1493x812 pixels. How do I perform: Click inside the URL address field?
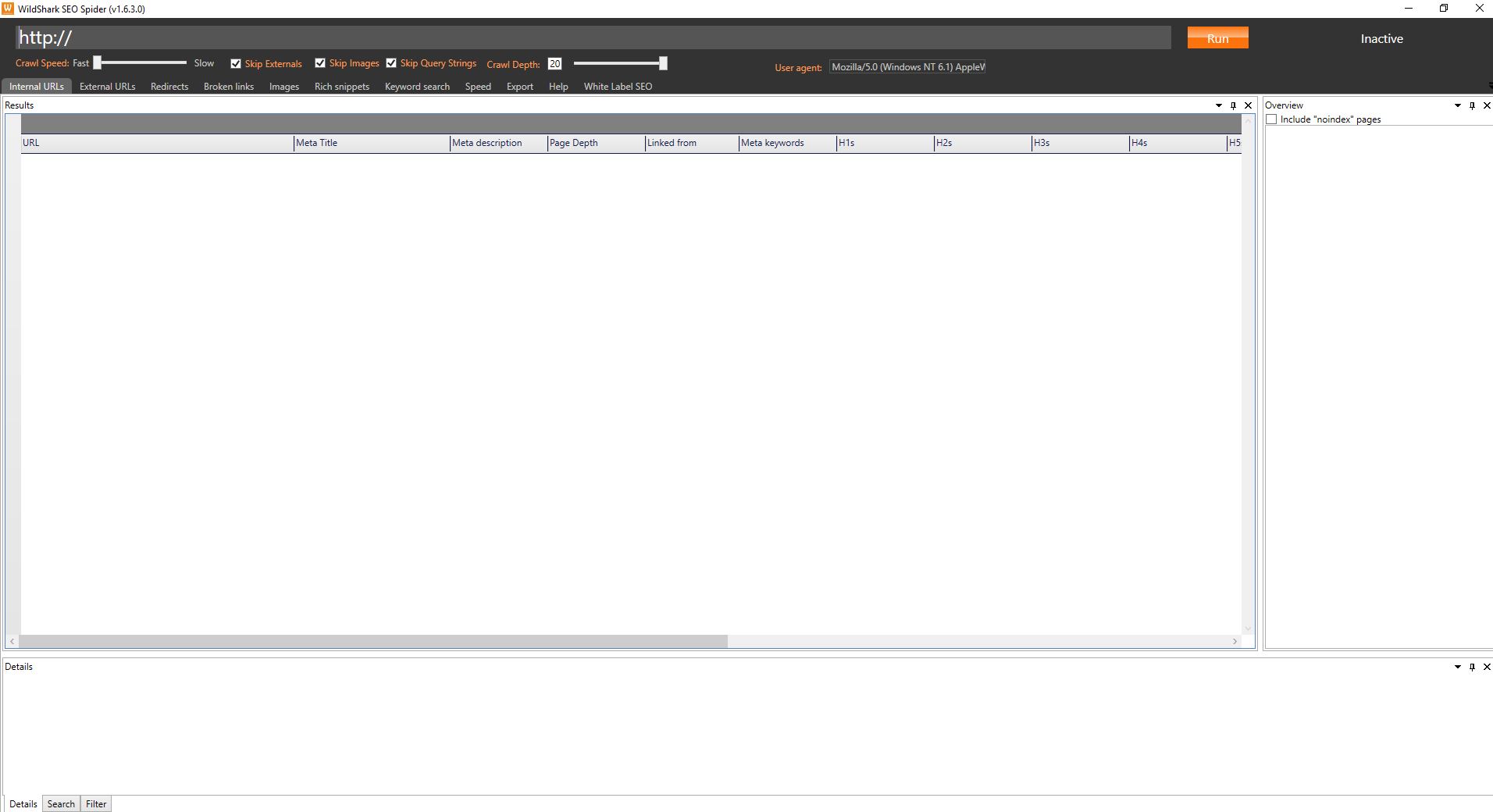pos(547,37)
